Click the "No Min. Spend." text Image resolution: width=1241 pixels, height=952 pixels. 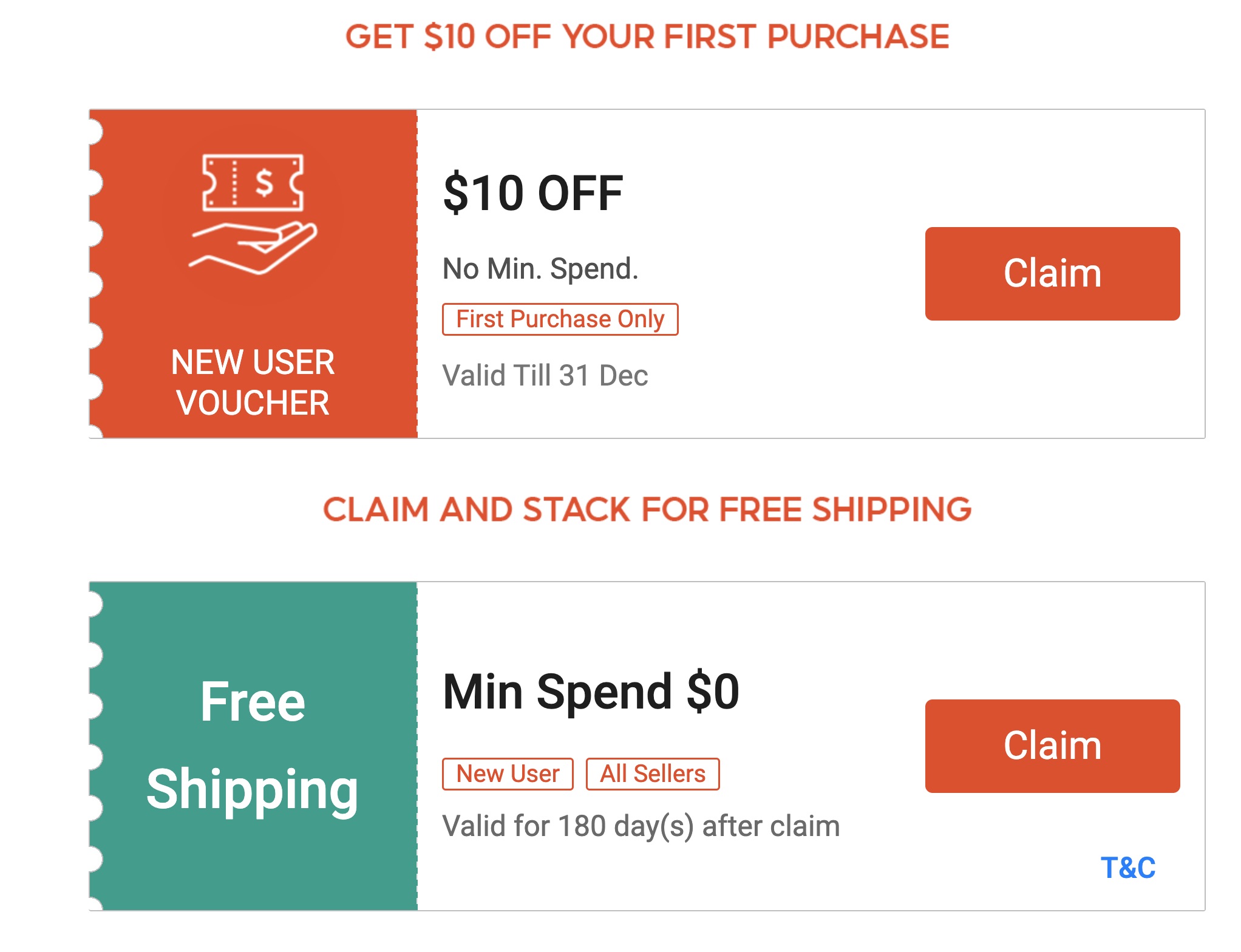point(540,269)
